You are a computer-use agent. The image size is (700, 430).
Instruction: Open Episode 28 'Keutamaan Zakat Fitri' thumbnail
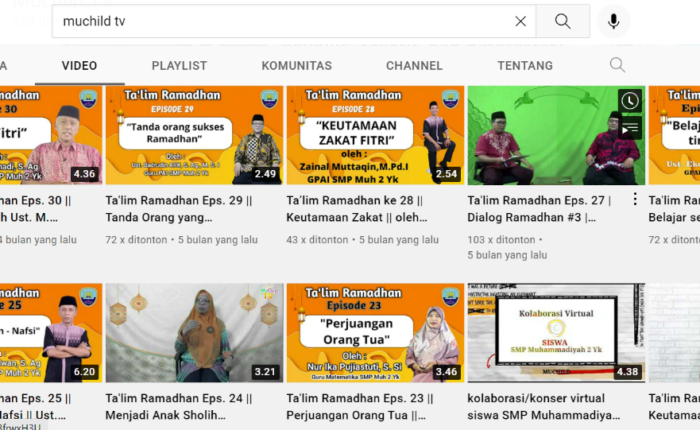tap(375, 135)
